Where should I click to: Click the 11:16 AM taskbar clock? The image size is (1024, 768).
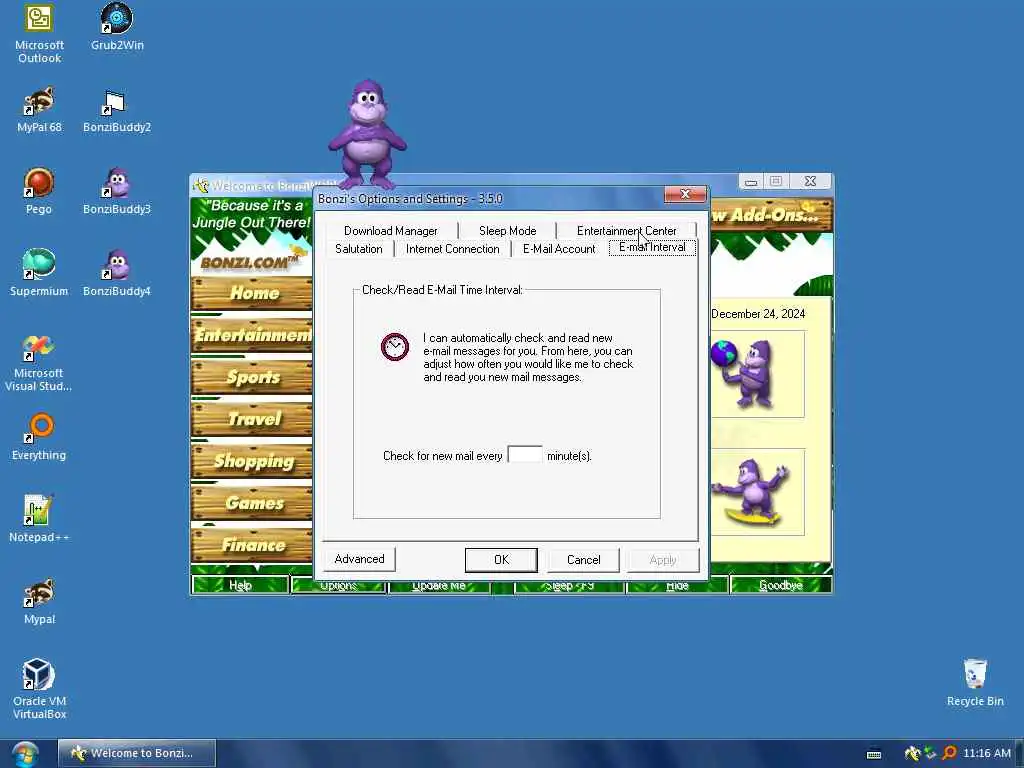987,753
